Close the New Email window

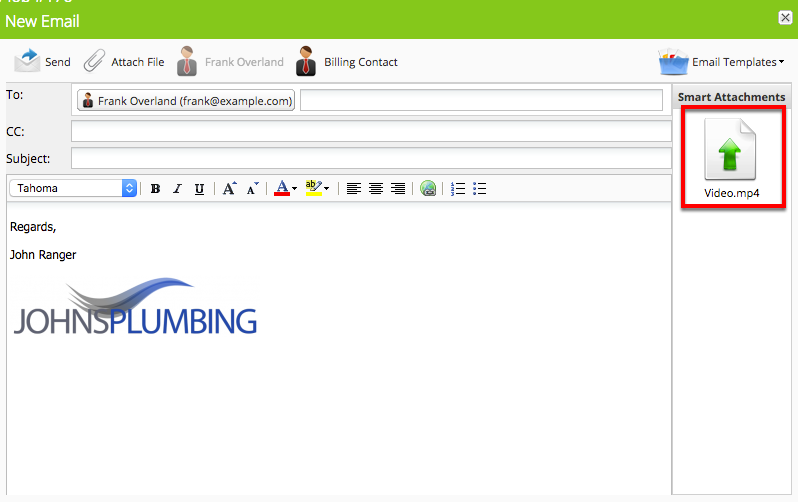(x=785, y=17)
